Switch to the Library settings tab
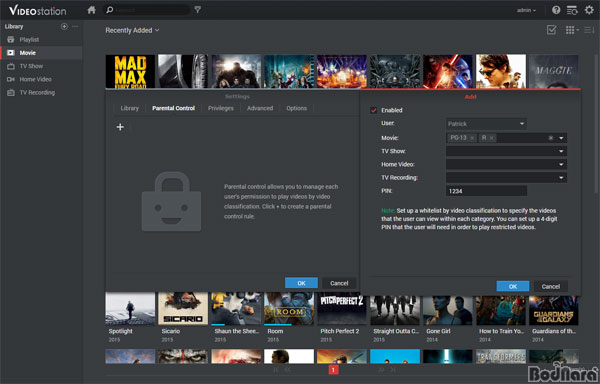This screenshot has width=600, height=384. pos(130,108)
